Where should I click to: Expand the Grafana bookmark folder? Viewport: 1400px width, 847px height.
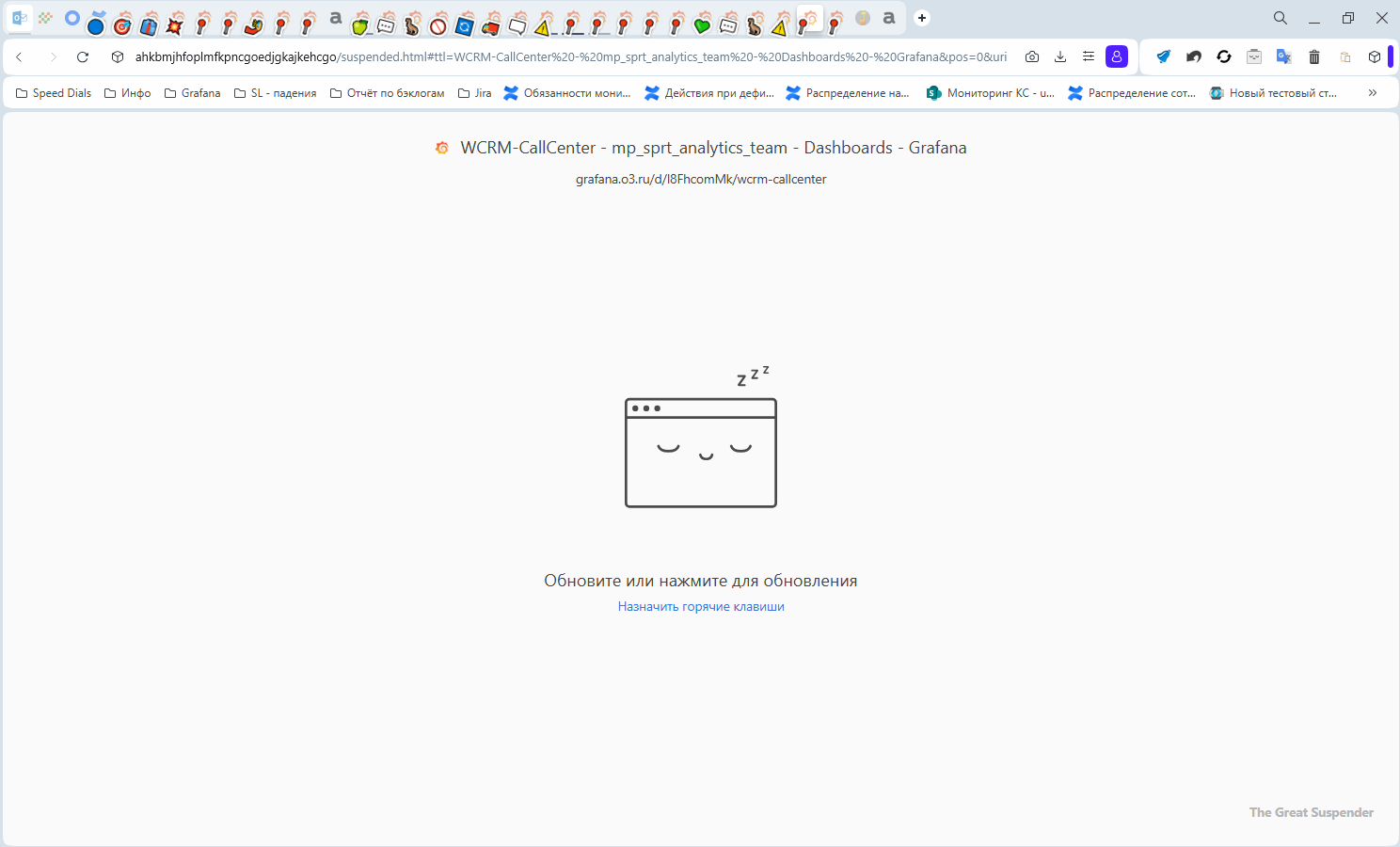(x=192, y=93)
